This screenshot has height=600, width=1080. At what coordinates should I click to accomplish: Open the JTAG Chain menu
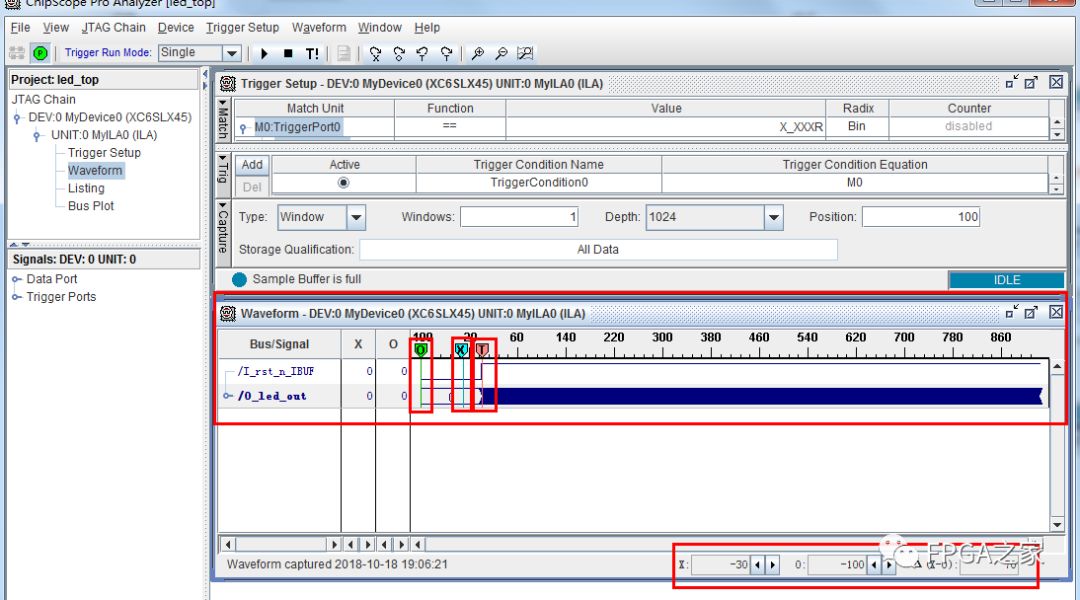pyautogui.click(x=114, y=28)
